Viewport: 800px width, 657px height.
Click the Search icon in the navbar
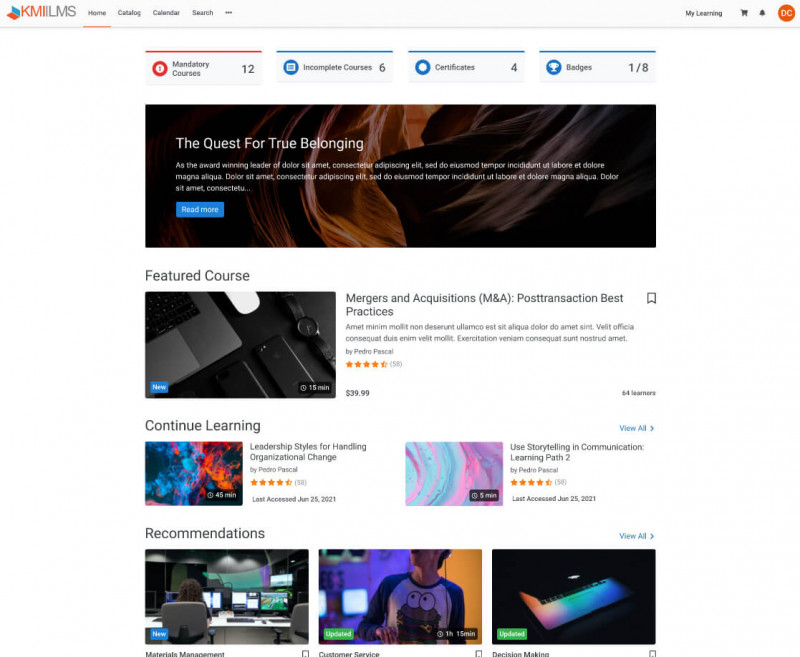[202, 13]
